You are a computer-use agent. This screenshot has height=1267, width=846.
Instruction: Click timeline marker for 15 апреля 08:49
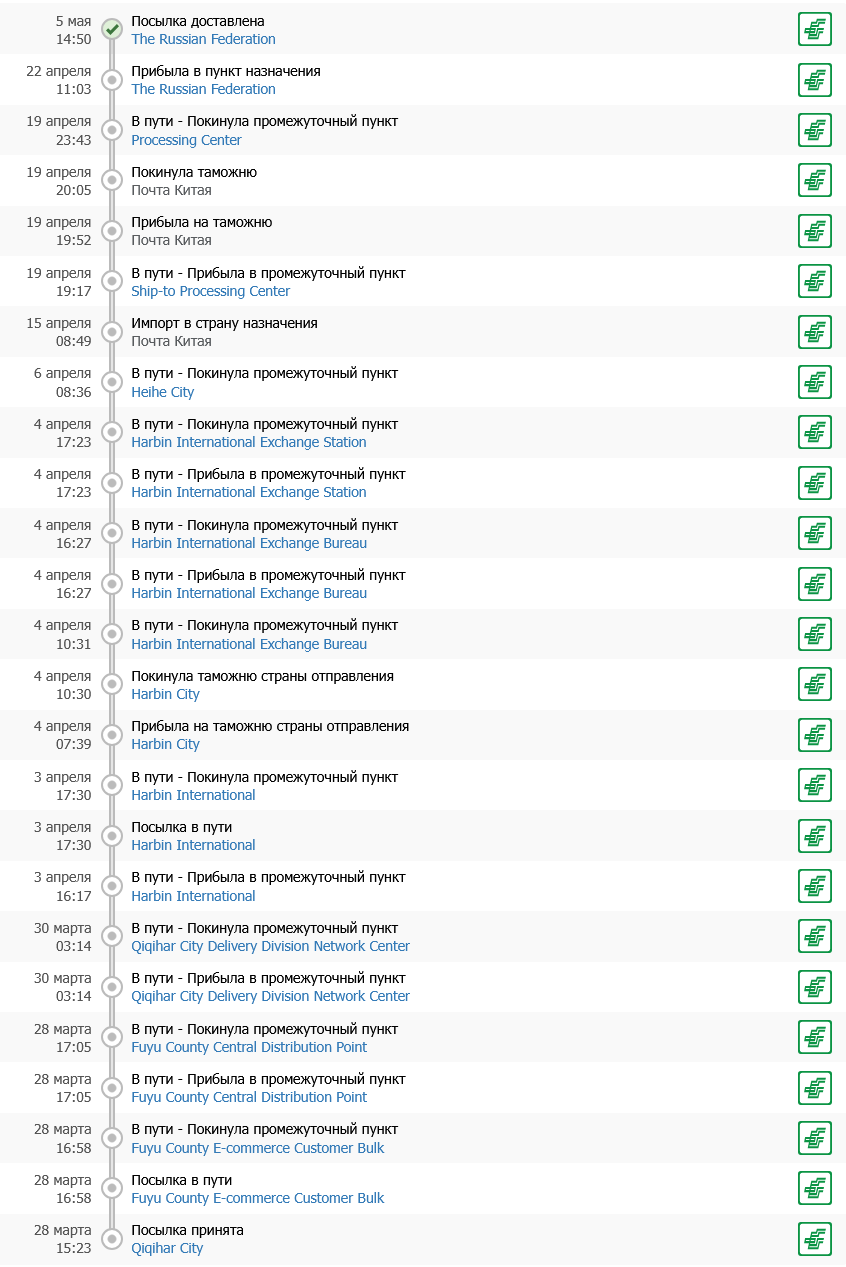pos(112,332)
